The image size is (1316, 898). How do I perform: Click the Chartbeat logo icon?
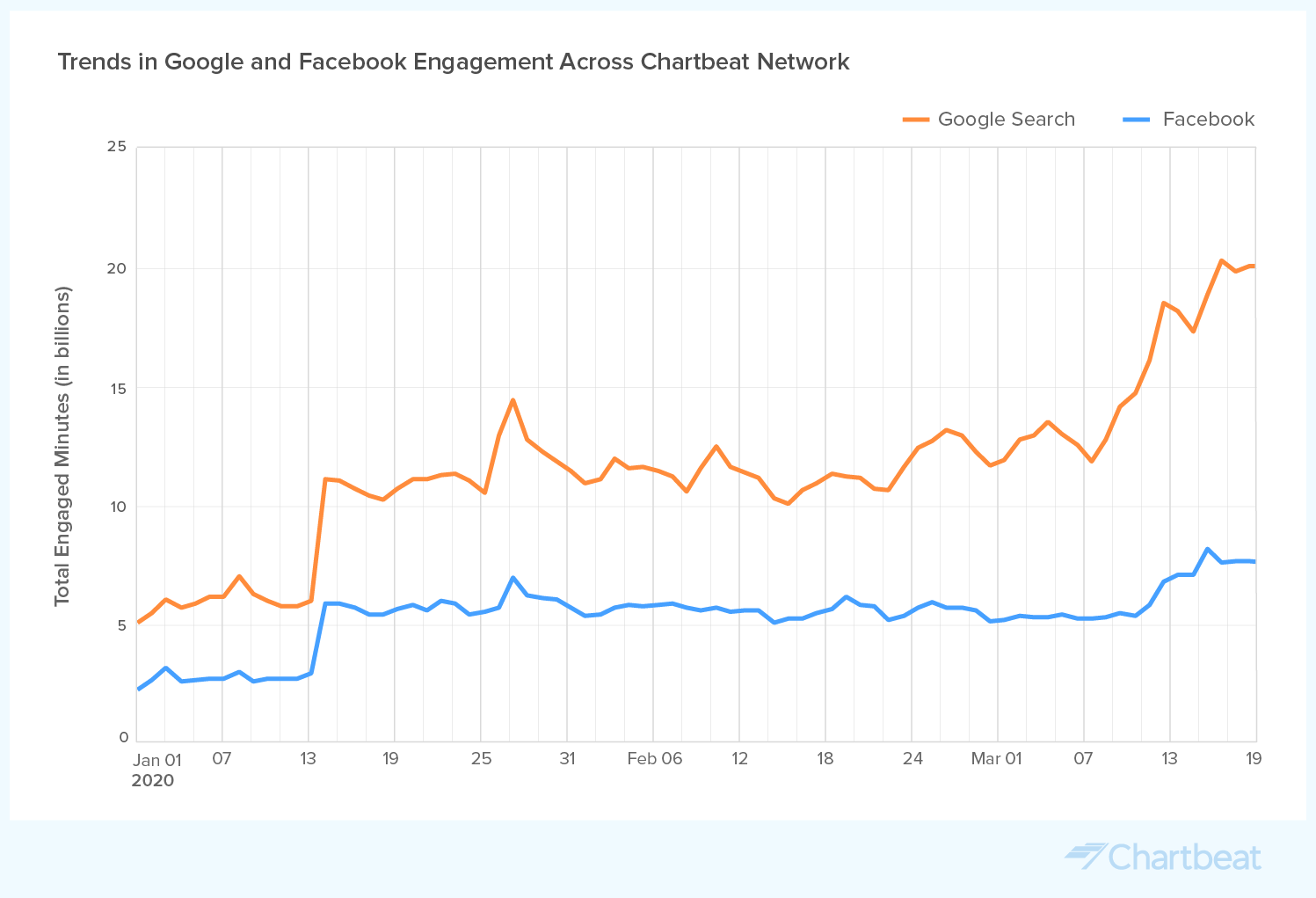[x=1084, y=856]
